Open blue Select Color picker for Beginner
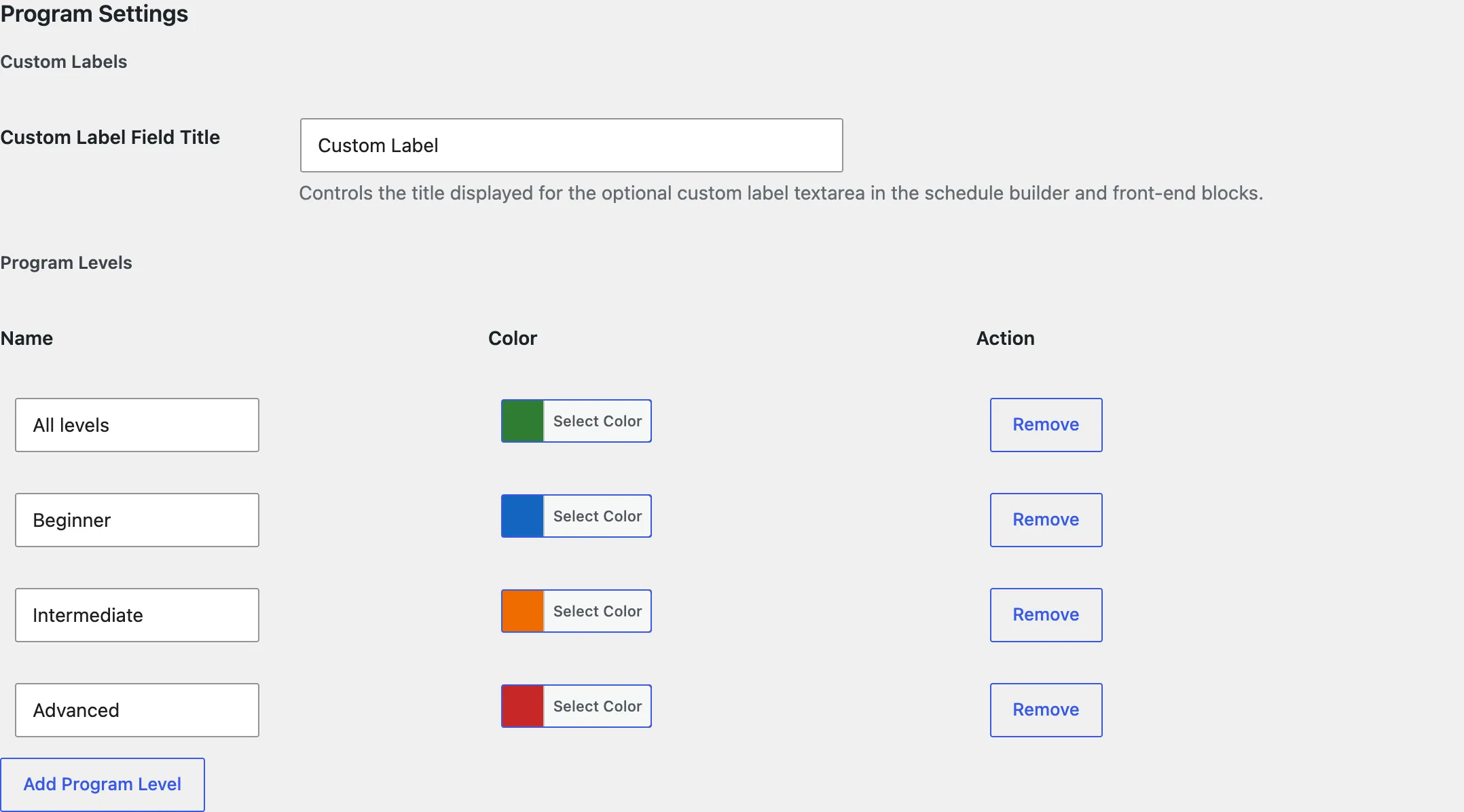The image size is (1464, 812). 577,516
